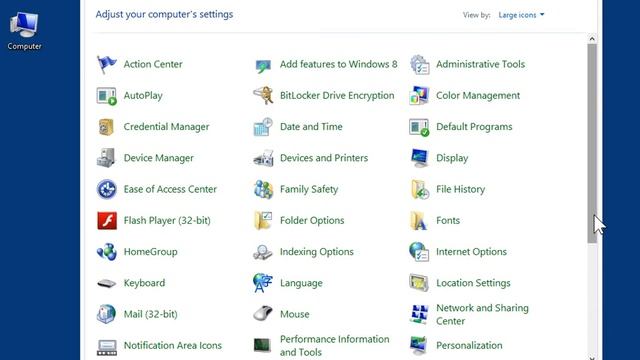Open 'Folder Options' text link

click(312, 221)
